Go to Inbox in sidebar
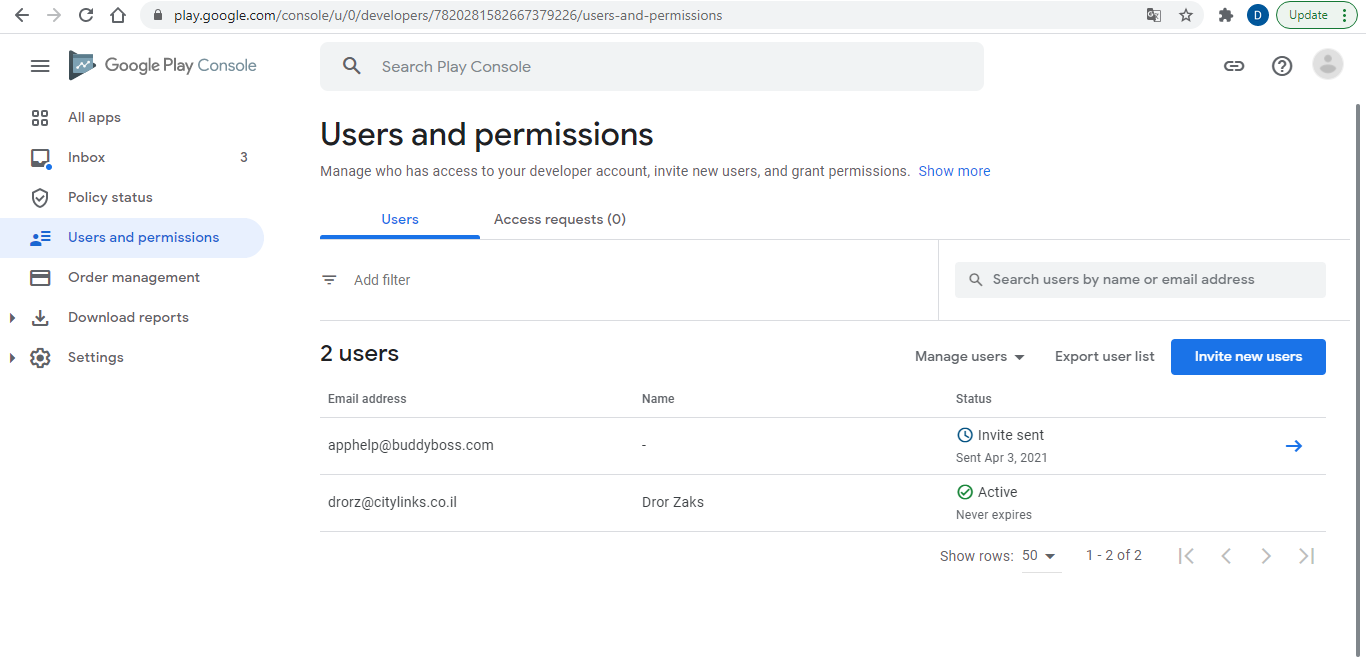 point(86,158)
